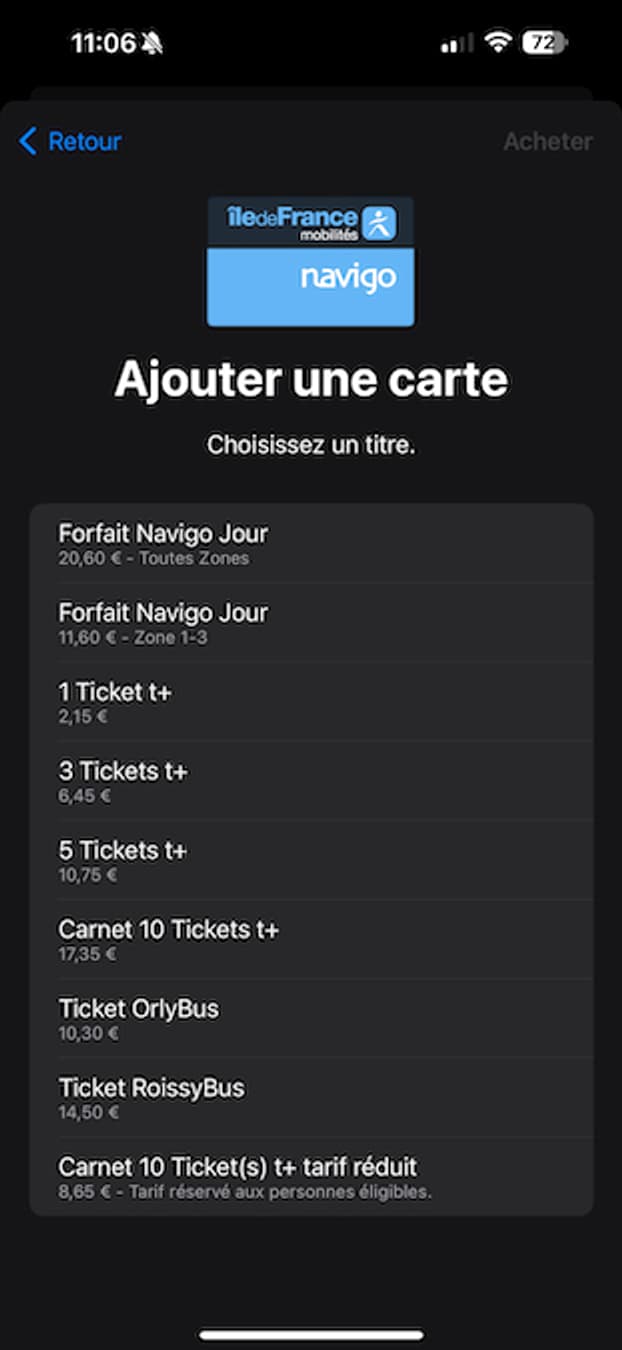This screenshot has width=622, height=1350.
Task: Select the Carnet 10 tarif réduit option
Action: pos(310,1176)
